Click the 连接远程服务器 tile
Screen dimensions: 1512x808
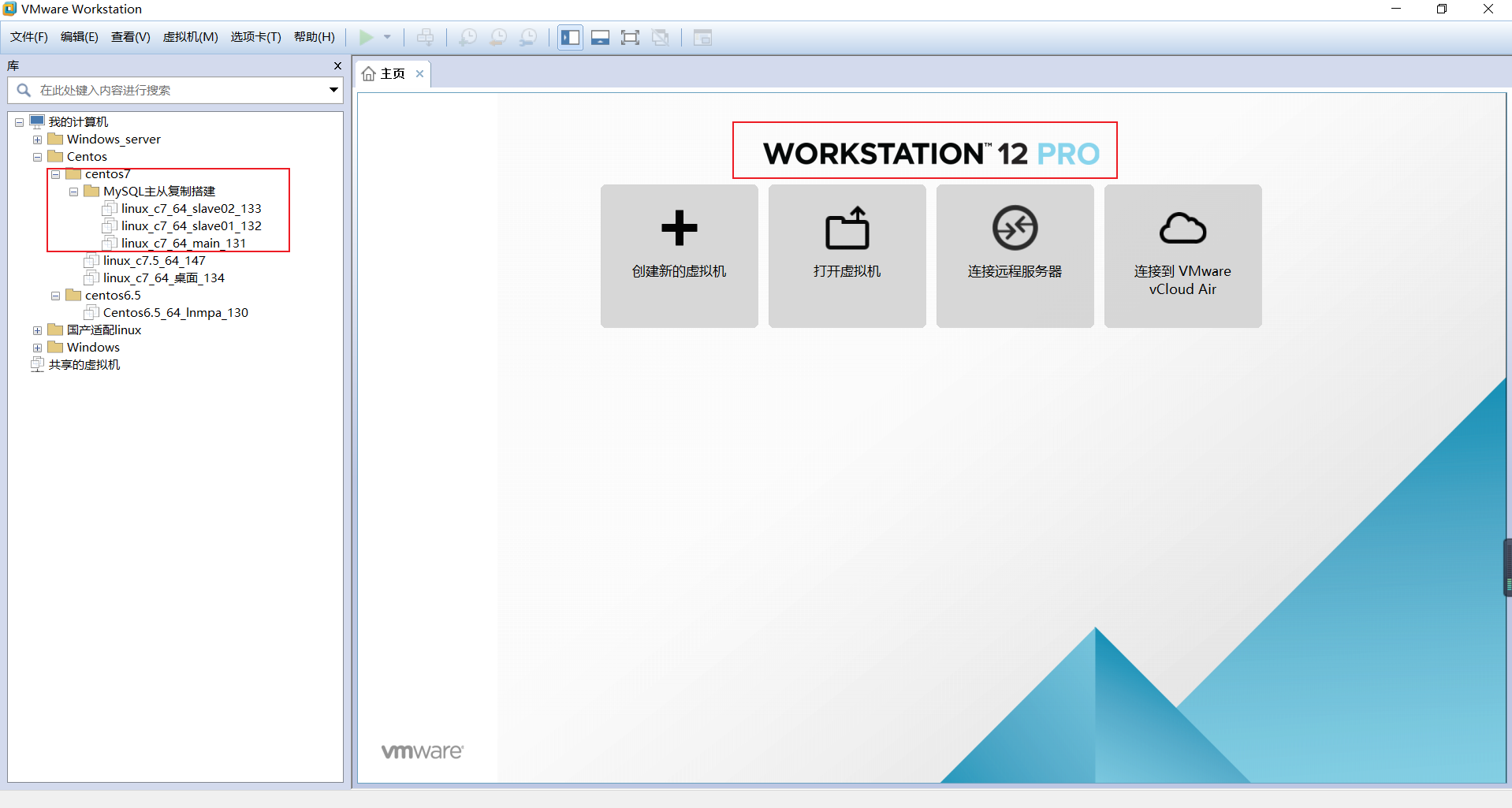pyautogui.click(x=1015, y=256)
